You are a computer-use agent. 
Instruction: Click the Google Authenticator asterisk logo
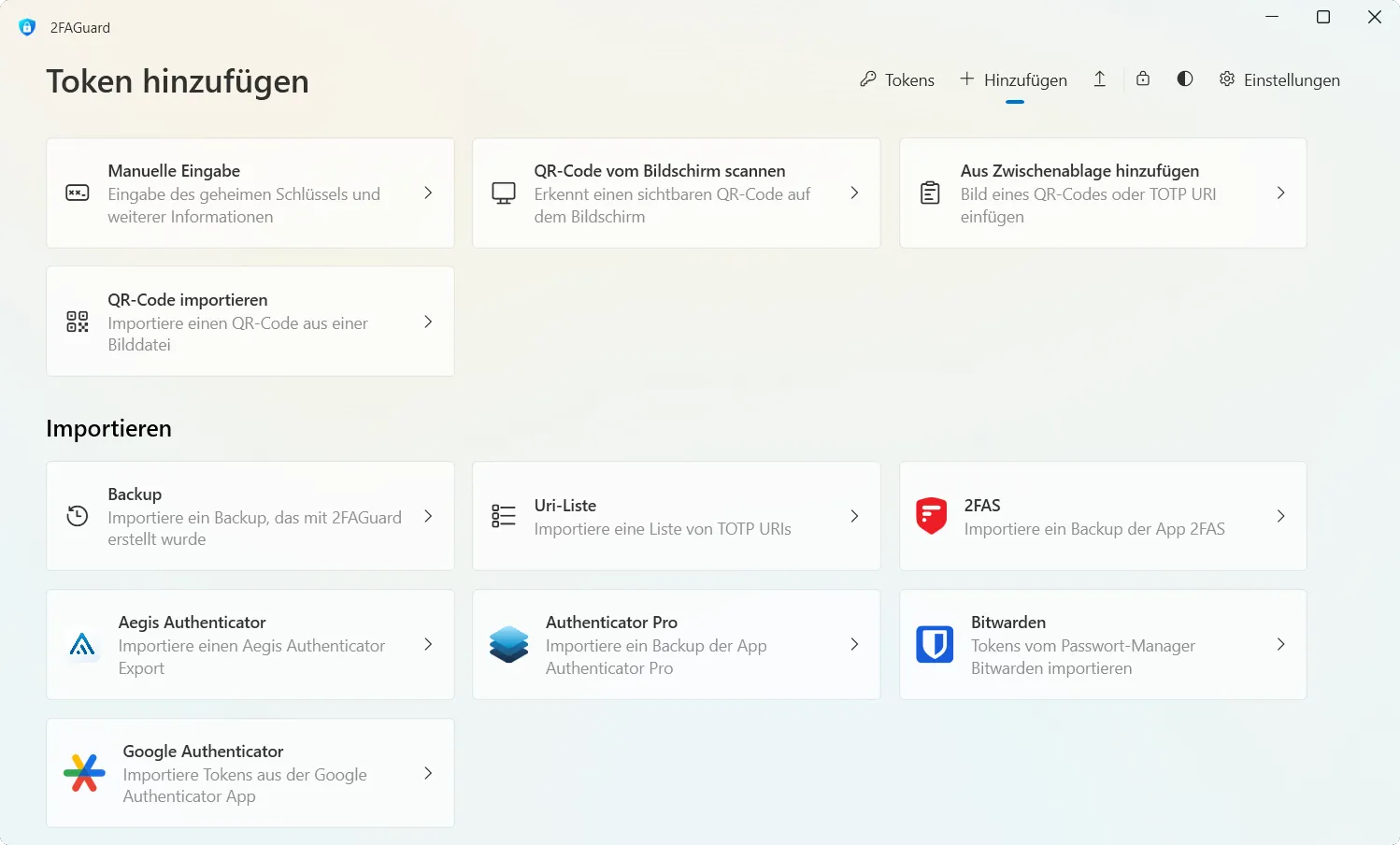[84, 773]
